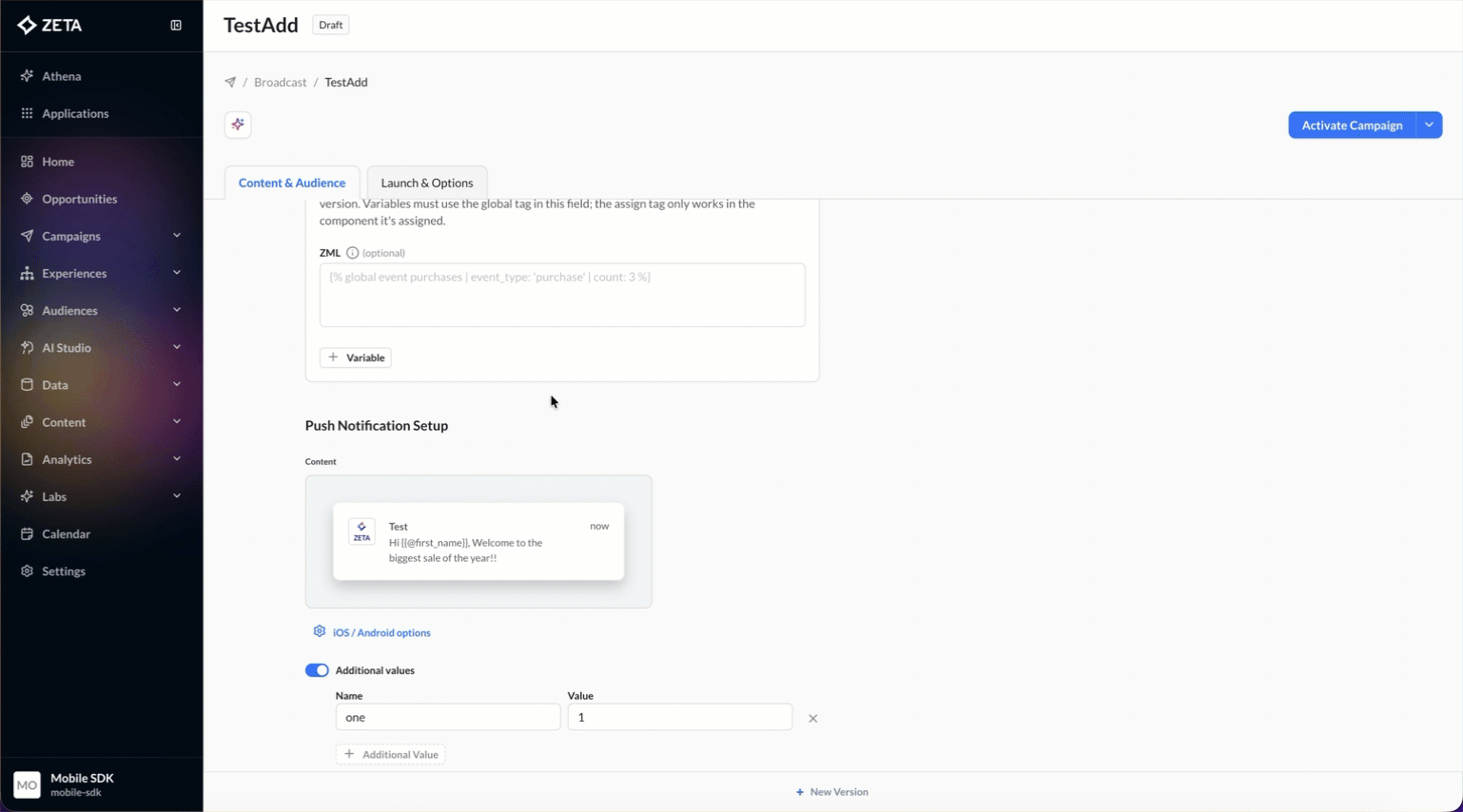The width and height of the screenshot is (1463, 812).
Task: Disable the Additional values toggle
Action: point(317,670)
